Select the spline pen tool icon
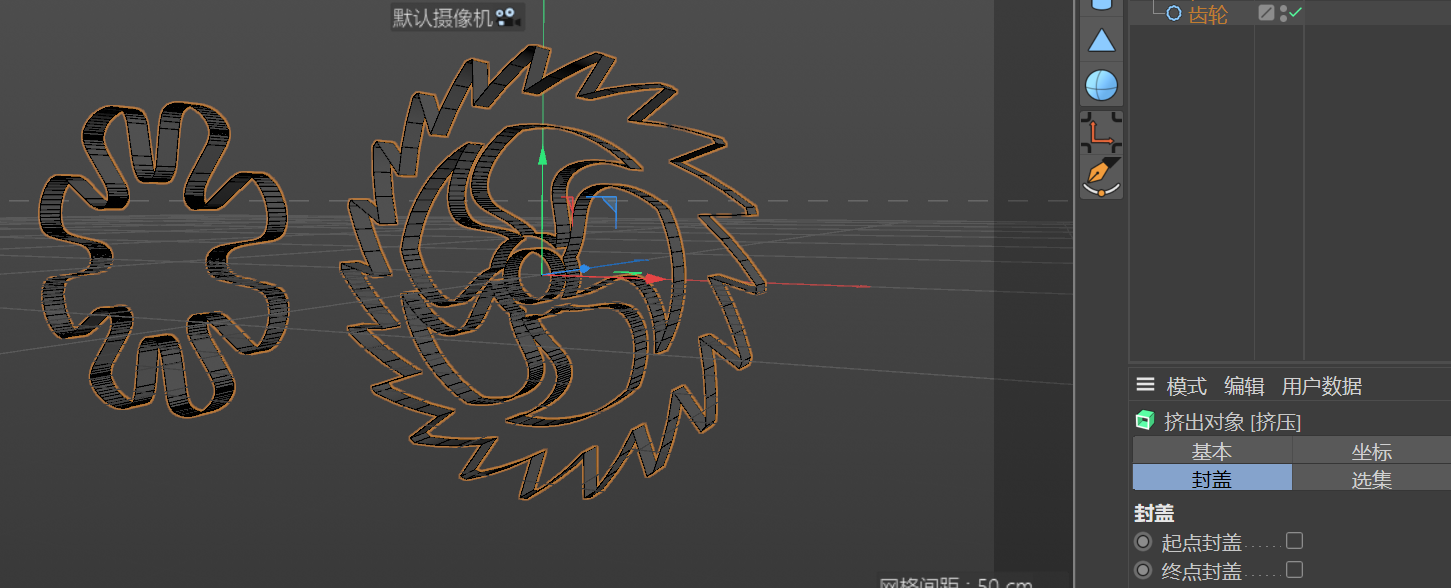 tap(1101, 176)
